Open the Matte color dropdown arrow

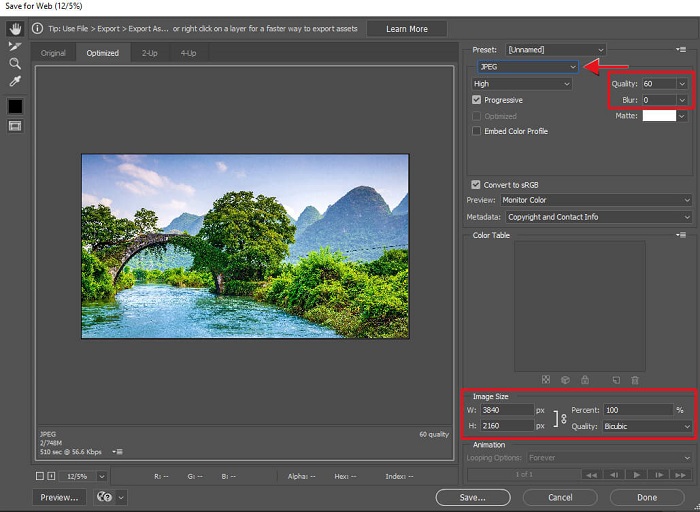(x=682, y=116)
